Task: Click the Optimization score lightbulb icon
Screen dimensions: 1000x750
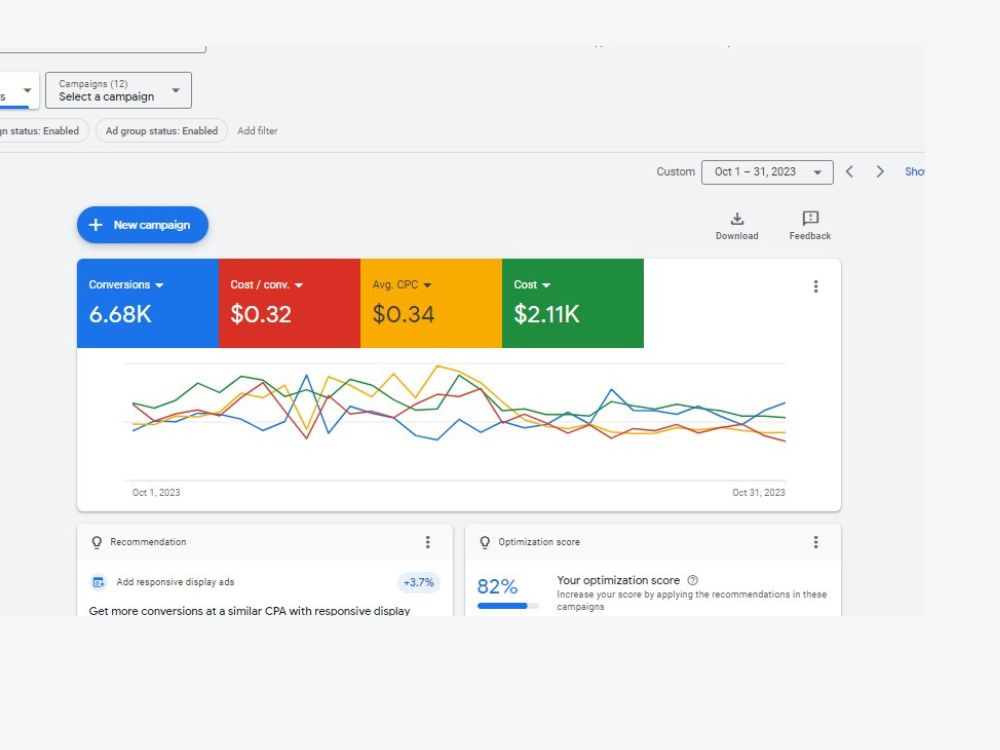Action: 485,542
